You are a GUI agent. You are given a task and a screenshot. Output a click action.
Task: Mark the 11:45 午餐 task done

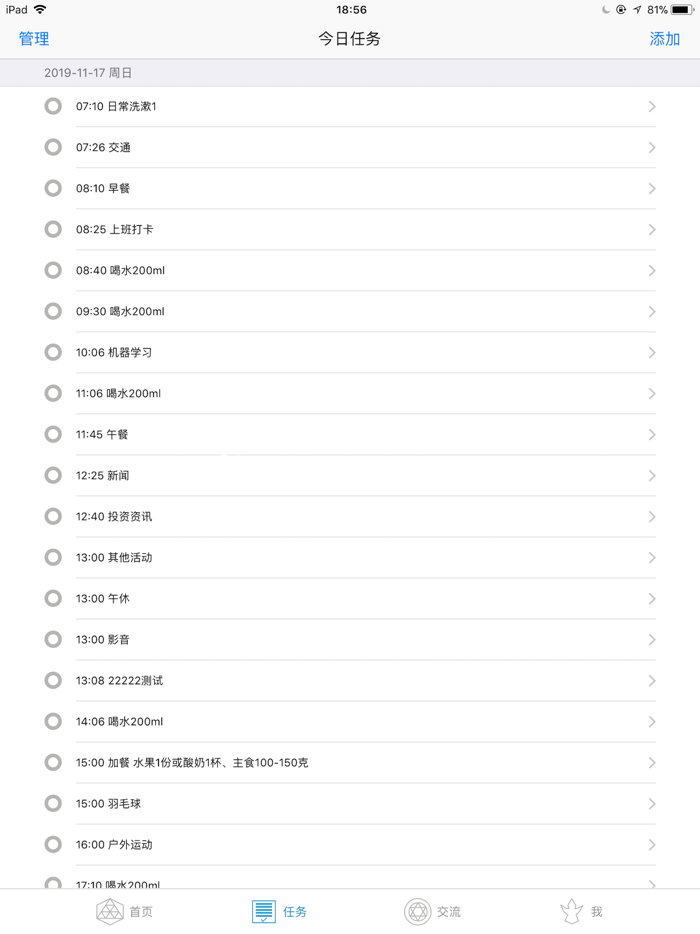tap(53, 434)
